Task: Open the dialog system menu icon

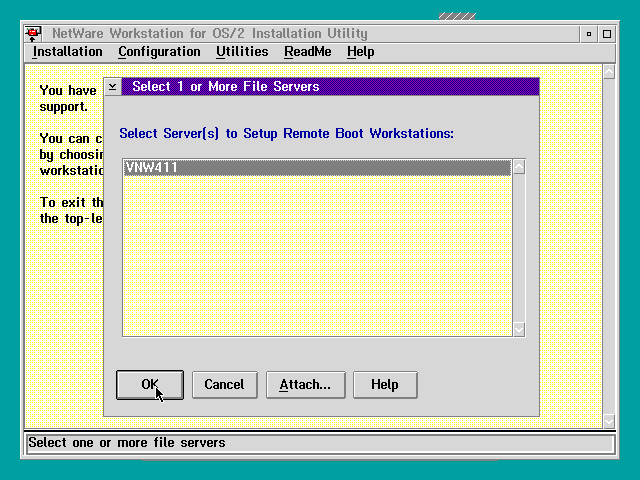Action: pos(113,87)
